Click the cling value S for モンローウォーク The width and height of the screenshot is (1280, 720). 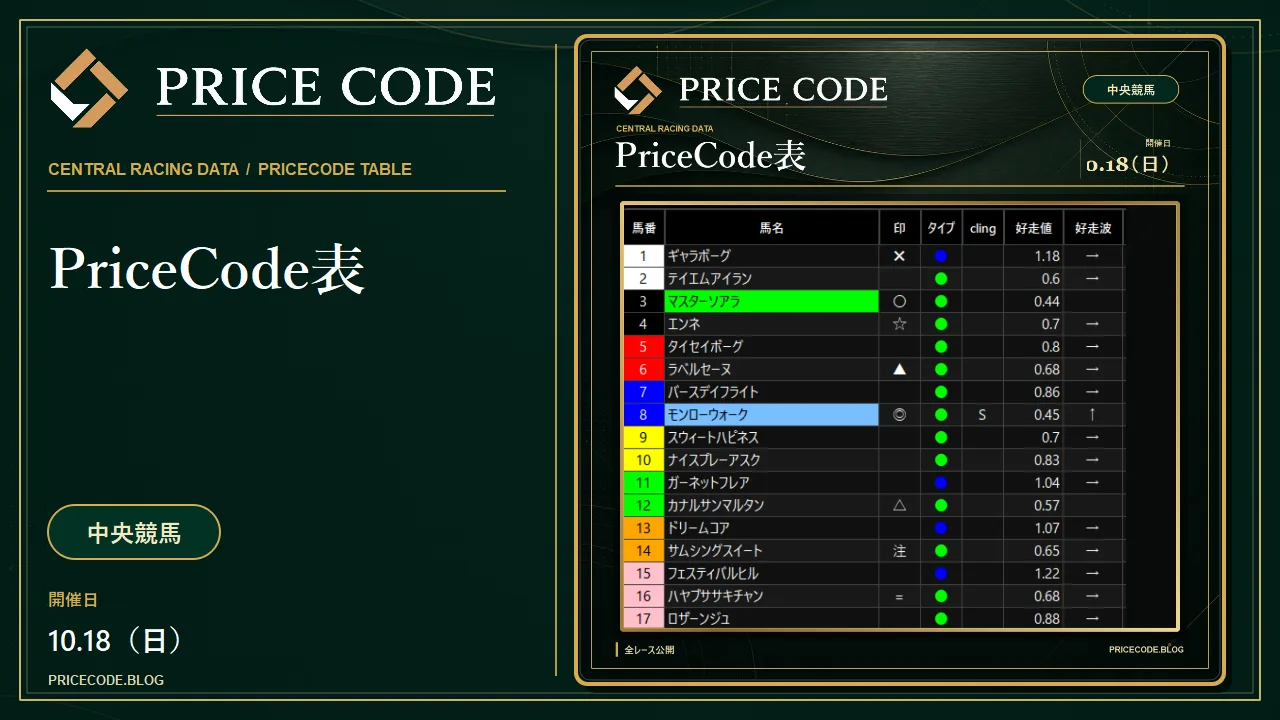(x=983, y=414)
